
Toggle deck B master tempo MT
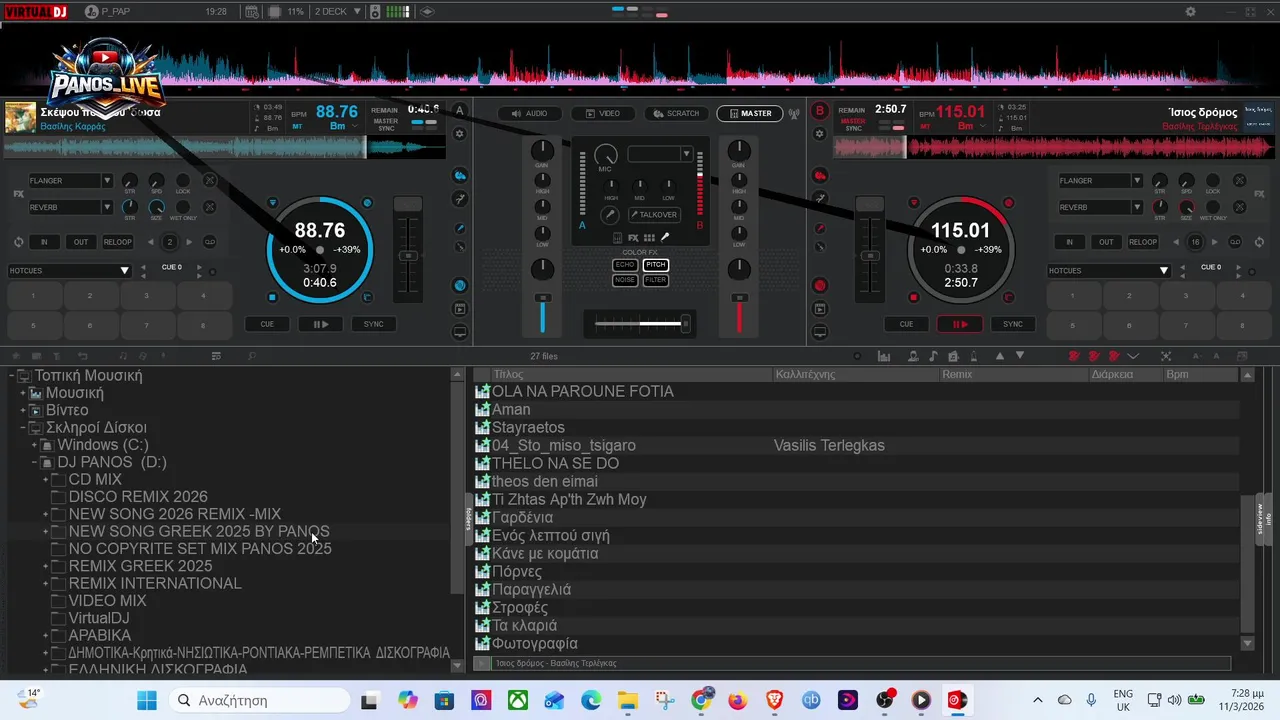click(x=925, y=127)
